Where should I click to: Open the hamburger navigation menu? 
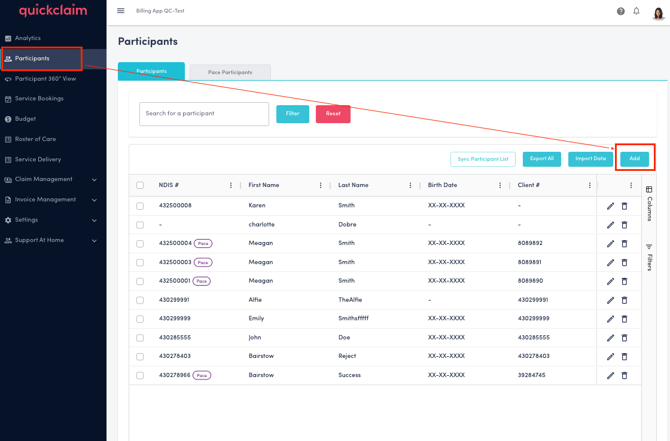tap(121, 11)
